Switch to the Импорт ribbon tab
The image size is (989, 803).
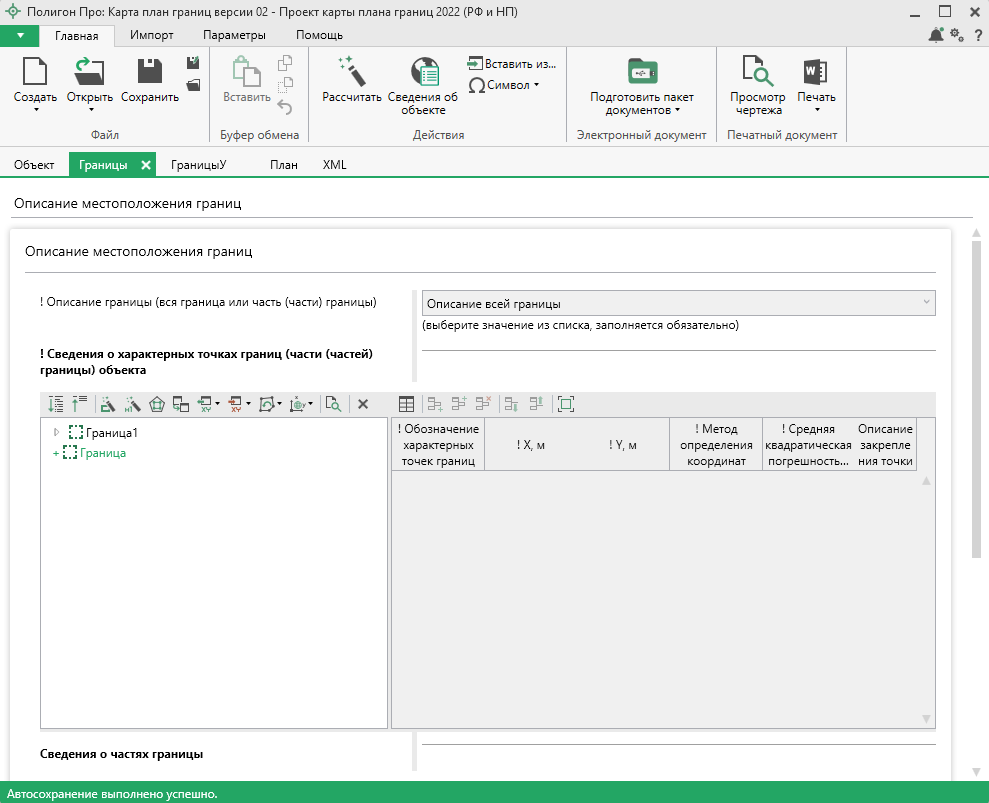pos(152,35)
